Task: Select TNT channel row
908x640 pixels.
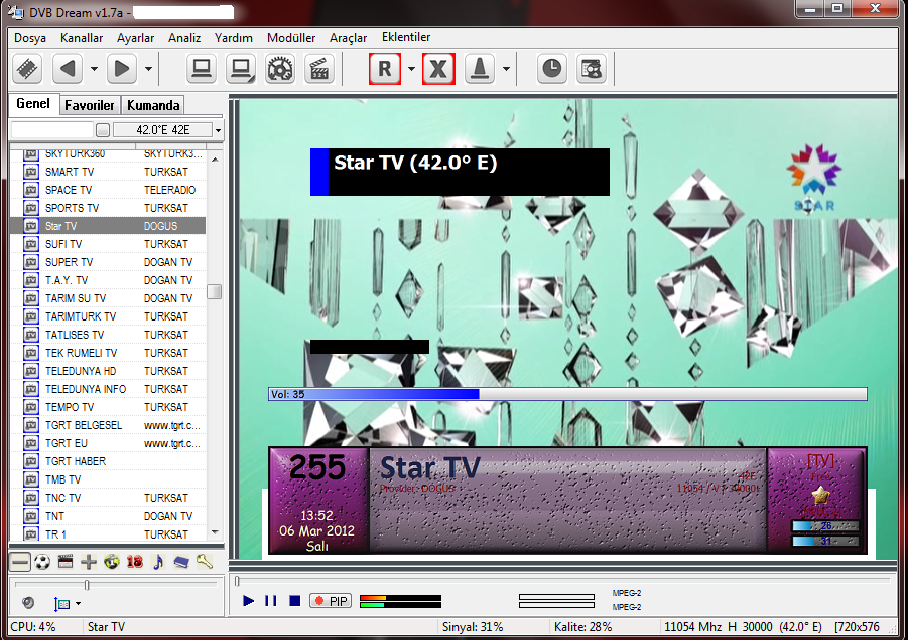Action: coord(108,515)
